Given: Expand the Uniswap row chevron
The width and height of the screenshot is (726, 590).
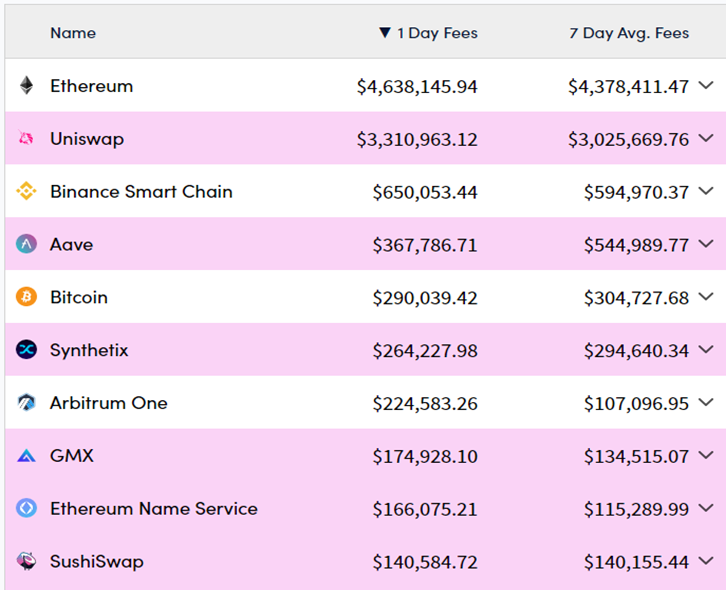Looking at the screenshot, I should click(706, 138).
